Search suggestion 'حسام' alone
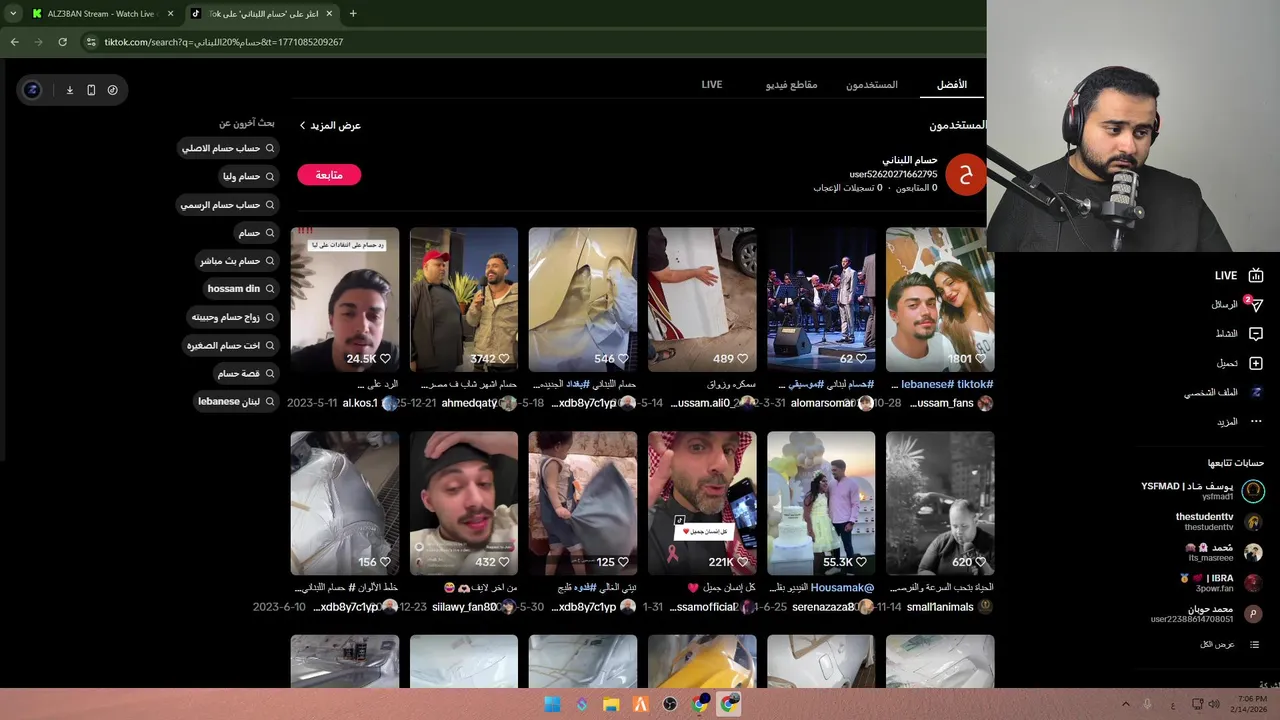The image size is (1280, 720). coord(256,233)
